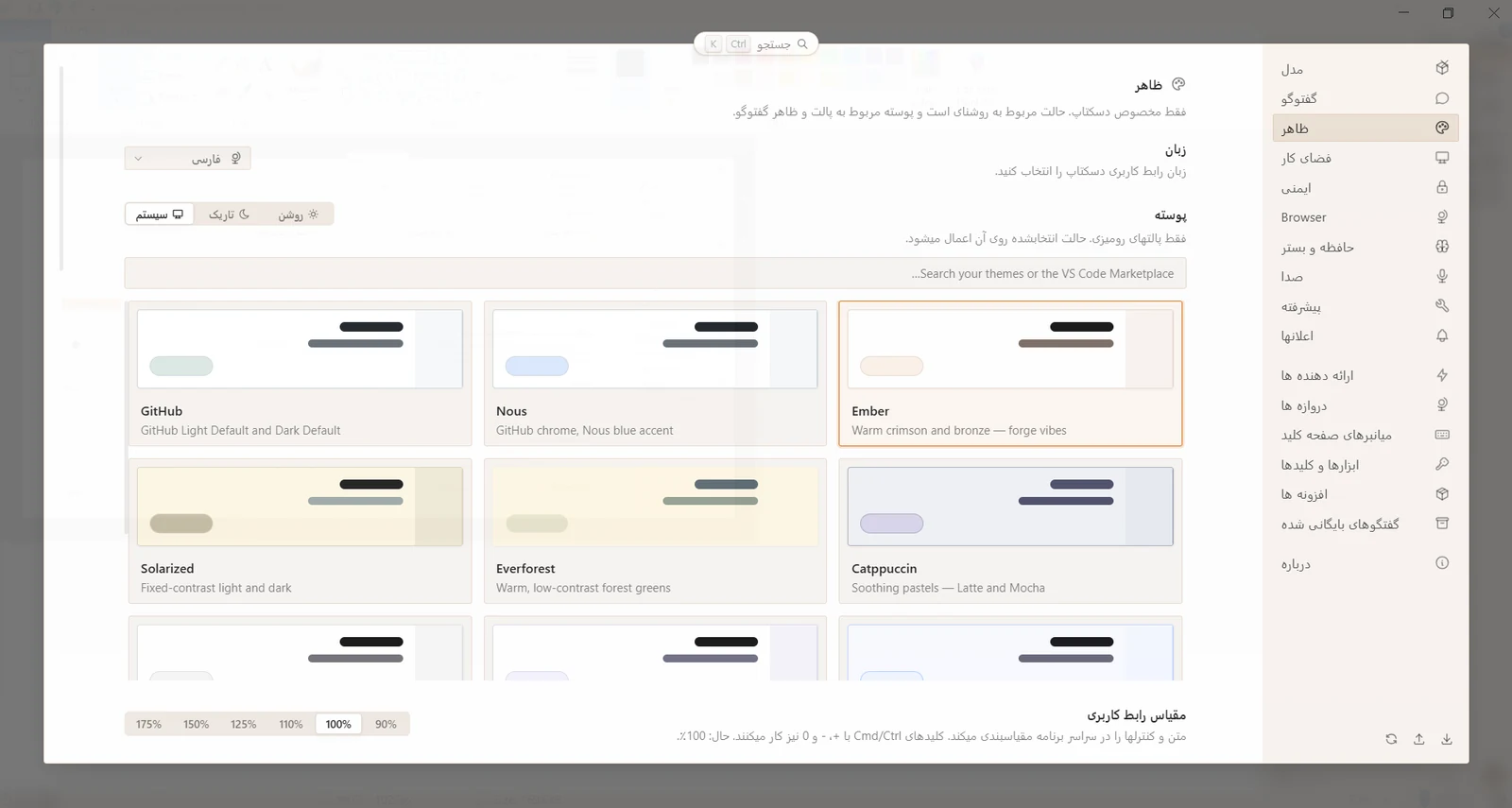Open درباره about section

point(1366,563)
